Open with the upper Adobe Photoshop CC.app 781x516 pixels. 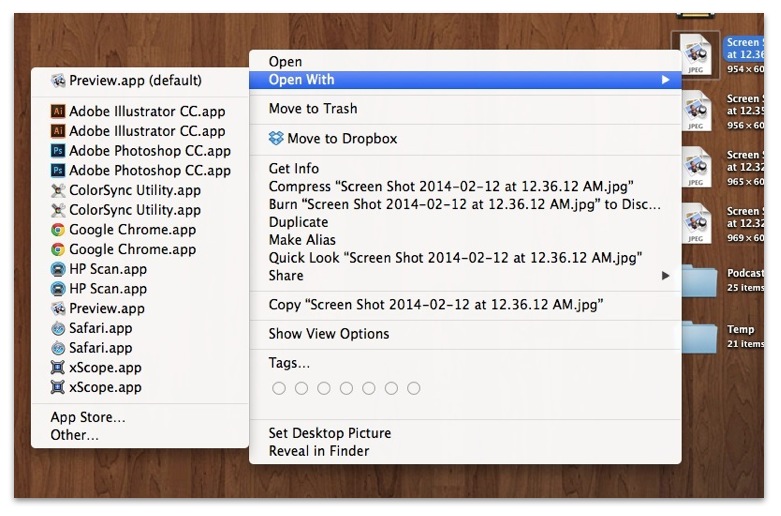pos(139,150)
